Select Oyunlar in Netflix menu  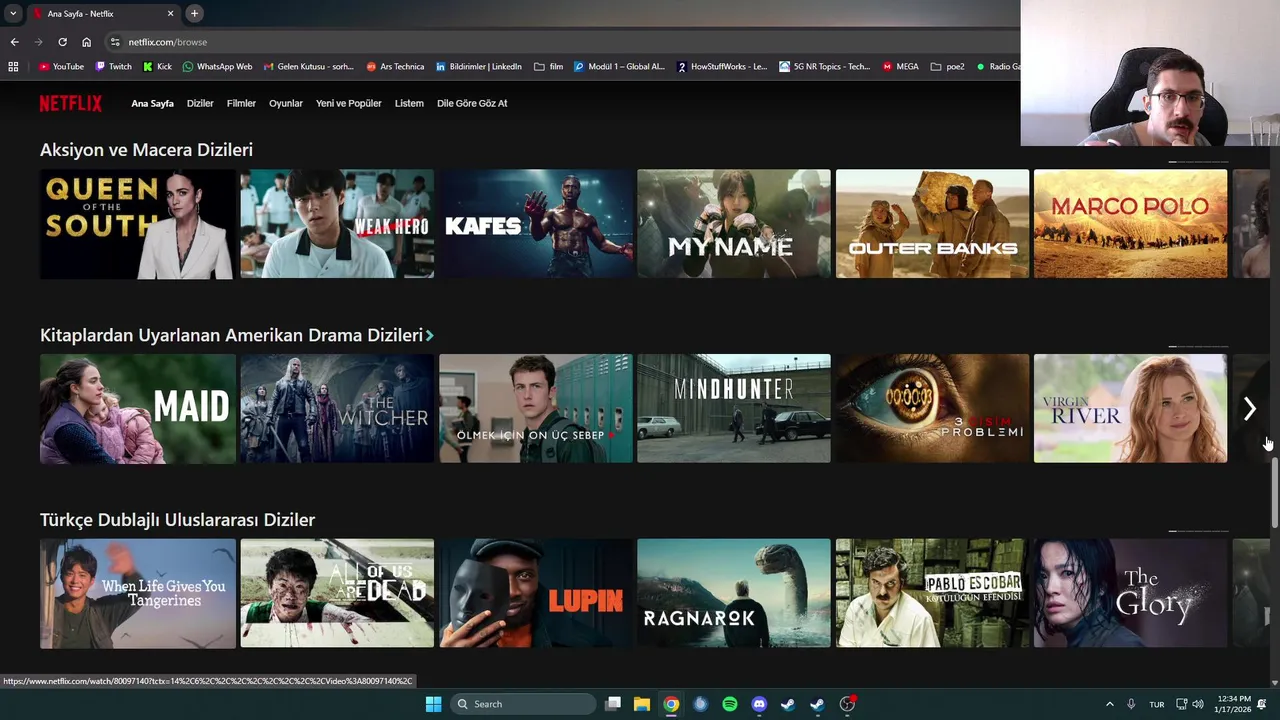(x=286, y=103)
